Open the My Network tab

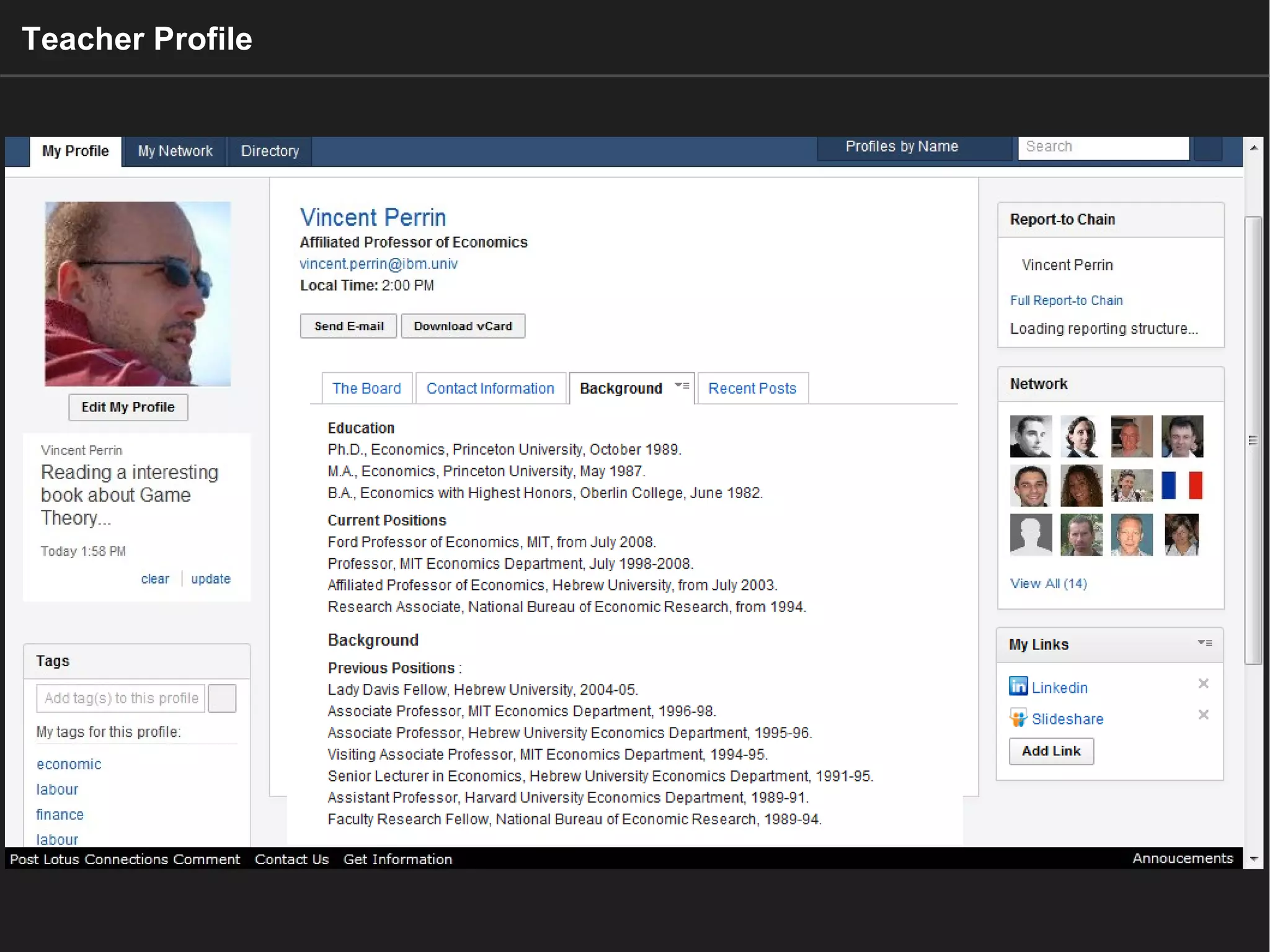click(x=175, y=151)
